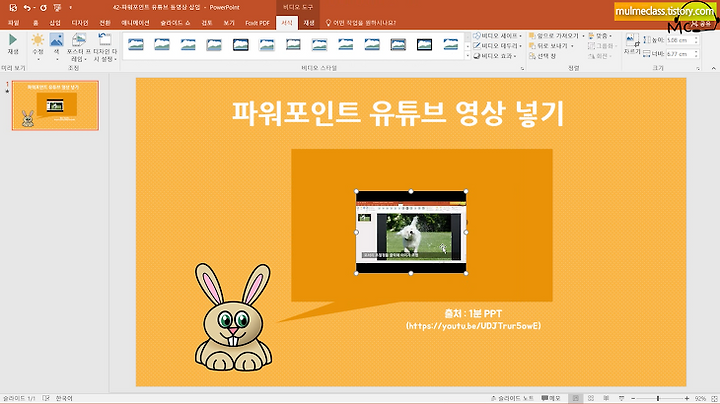
Task: Click the redo/repeat icon
Action: click(x=43, y=8)
